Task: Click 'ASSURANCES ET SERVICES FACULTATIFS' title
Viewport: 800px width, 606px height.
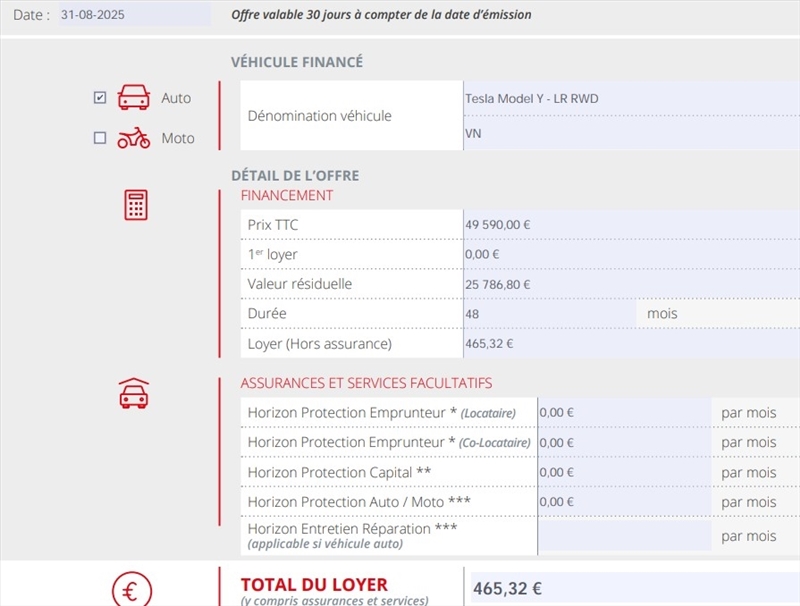Action: click(x=366, y=383)
